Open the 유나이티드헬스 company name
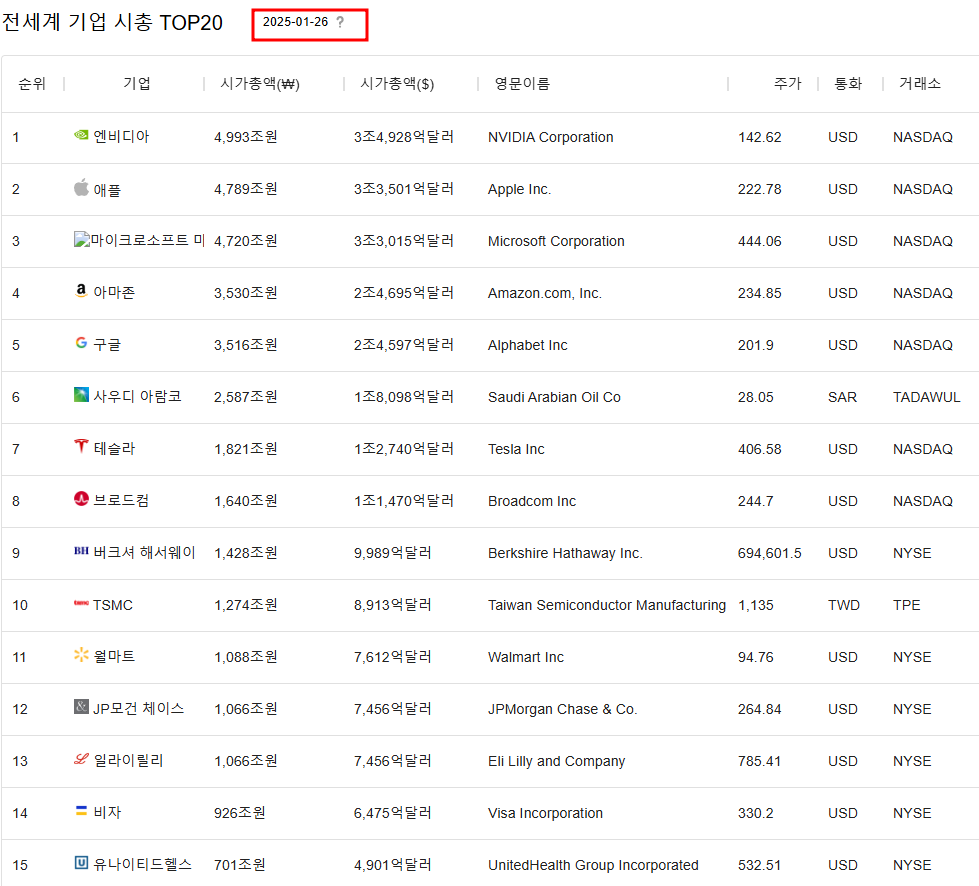The image size is (979, 886). tap(142, 864)
